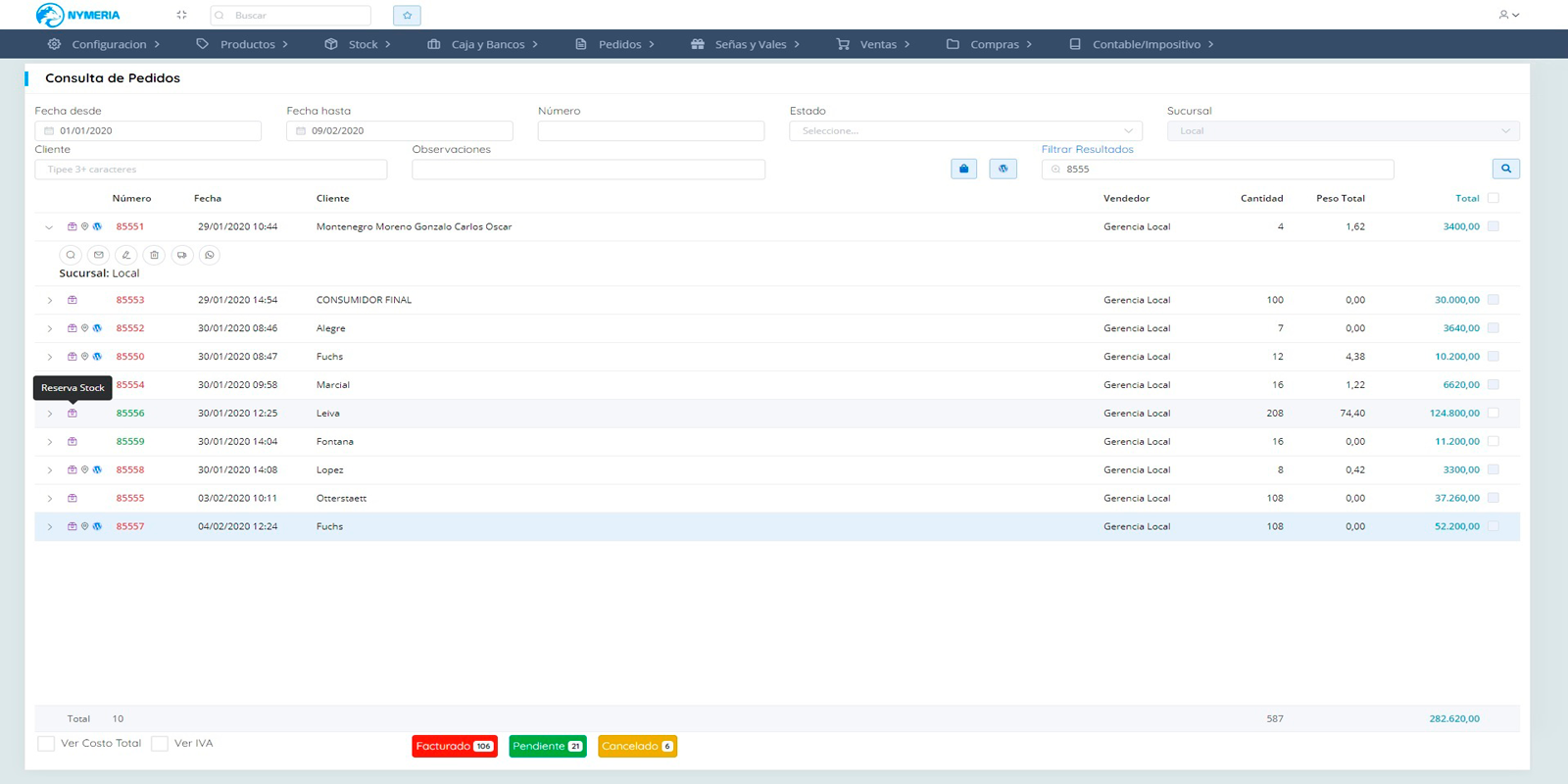Click order number 85554
1568x784 pixels.
point(130,385)
